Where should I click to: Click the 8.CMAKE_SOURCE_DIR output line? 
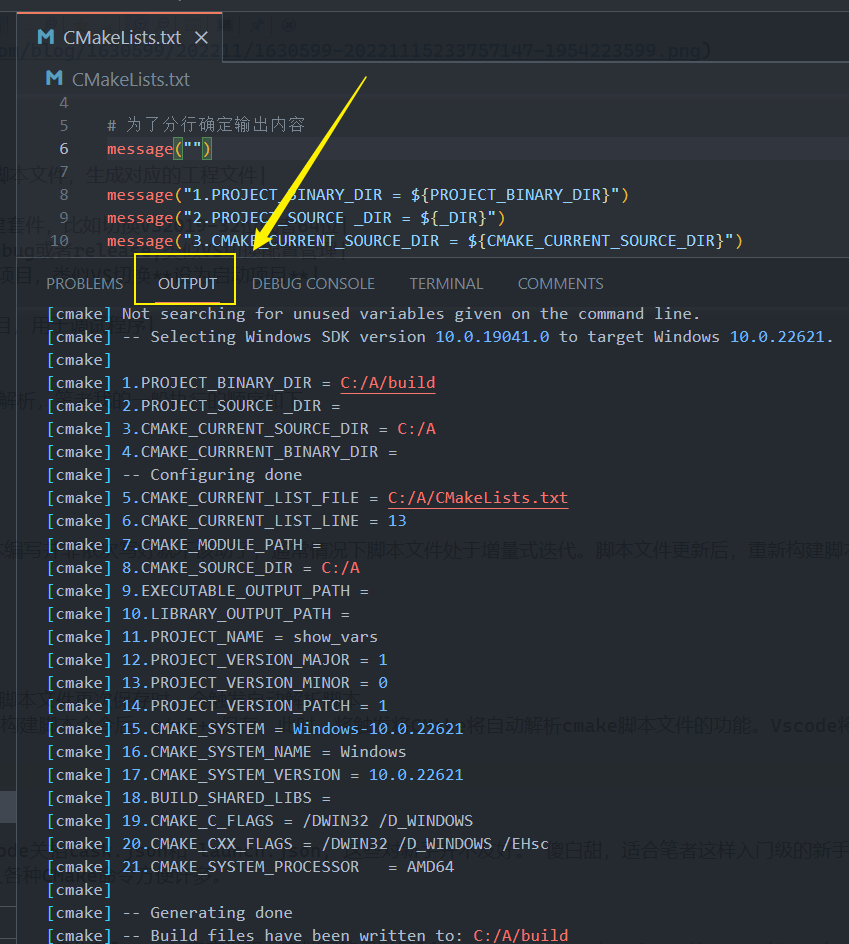pyautogui.click(x=204, y=568)
